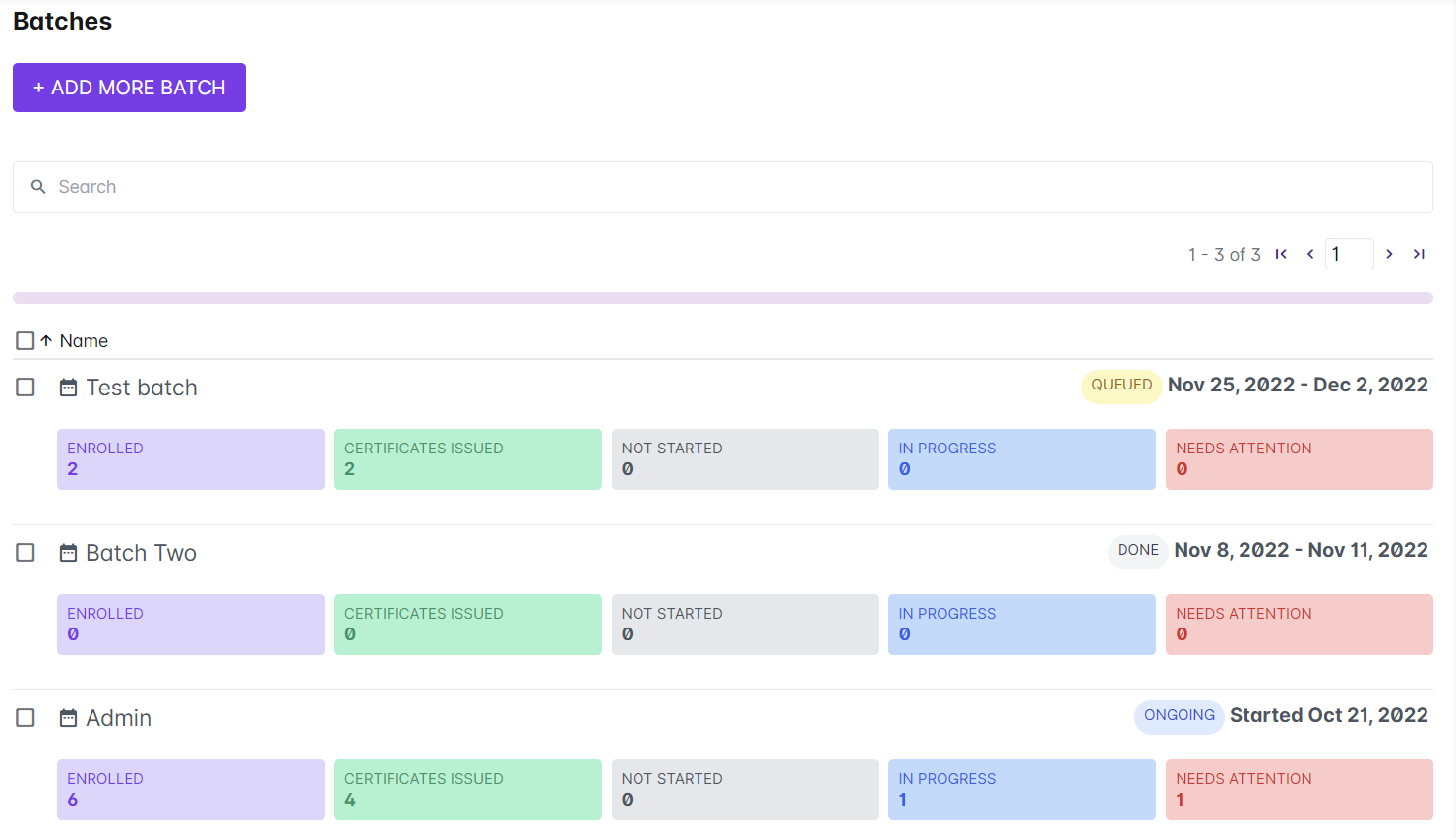Open Not Started card for Admin batch
The image size is (1456, 838).
tap(745, 790)
